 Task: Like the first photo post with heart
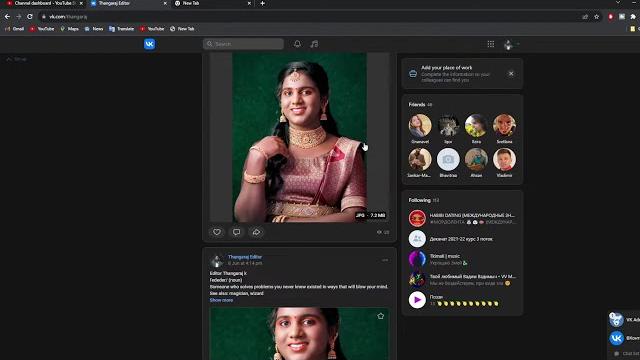point(217,232)
